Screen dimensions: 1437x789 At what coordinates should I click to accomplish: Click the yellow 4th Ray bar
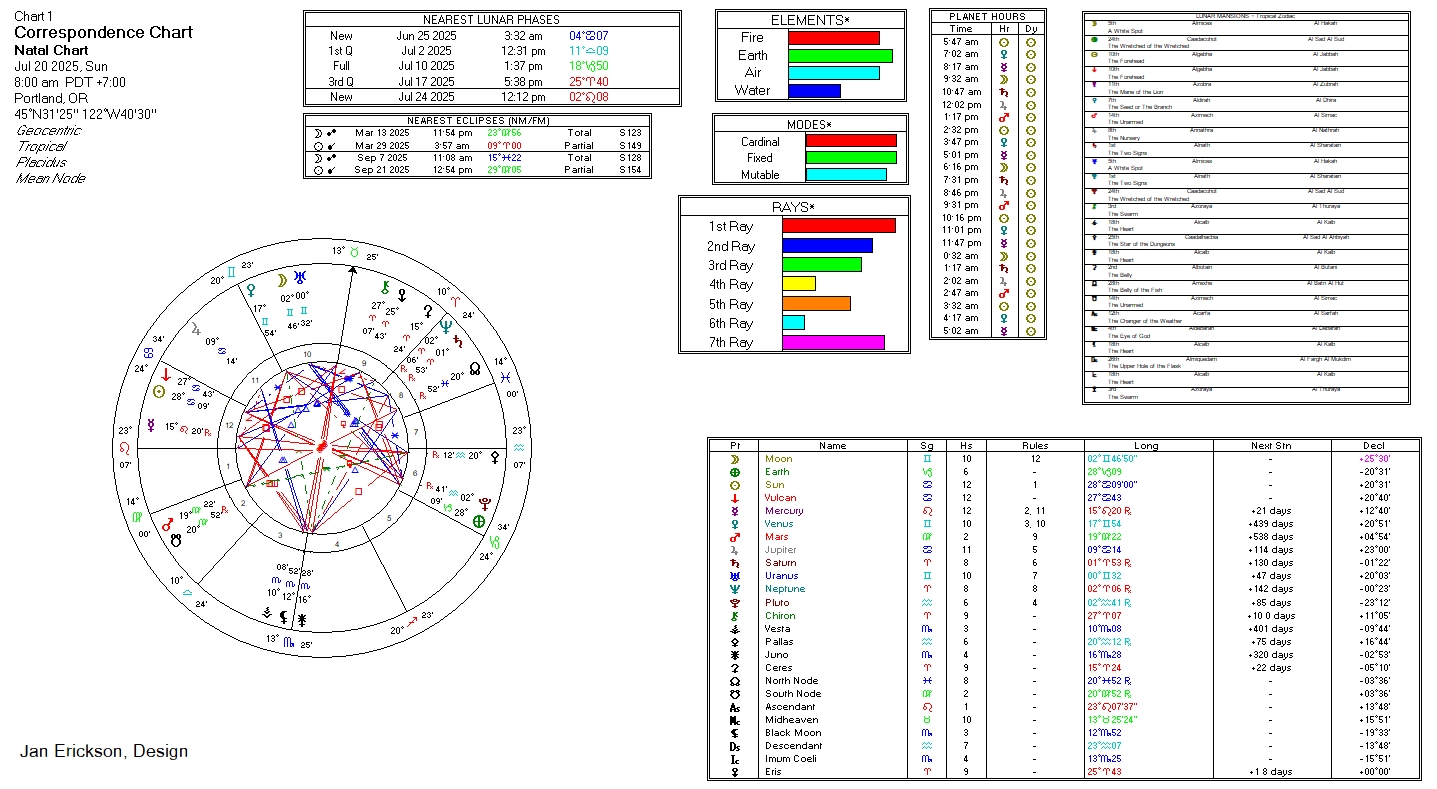click(x=798, y=284)
